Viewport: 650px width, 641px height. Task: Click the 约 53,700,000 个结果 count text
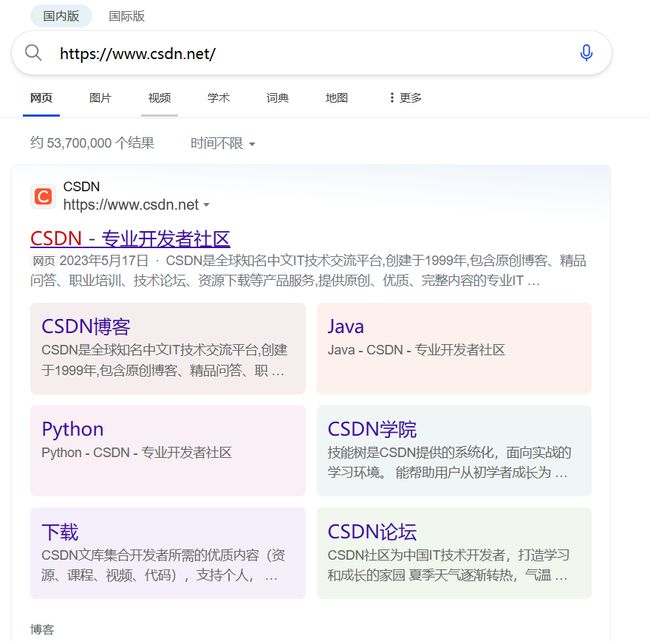coord(92,143)
